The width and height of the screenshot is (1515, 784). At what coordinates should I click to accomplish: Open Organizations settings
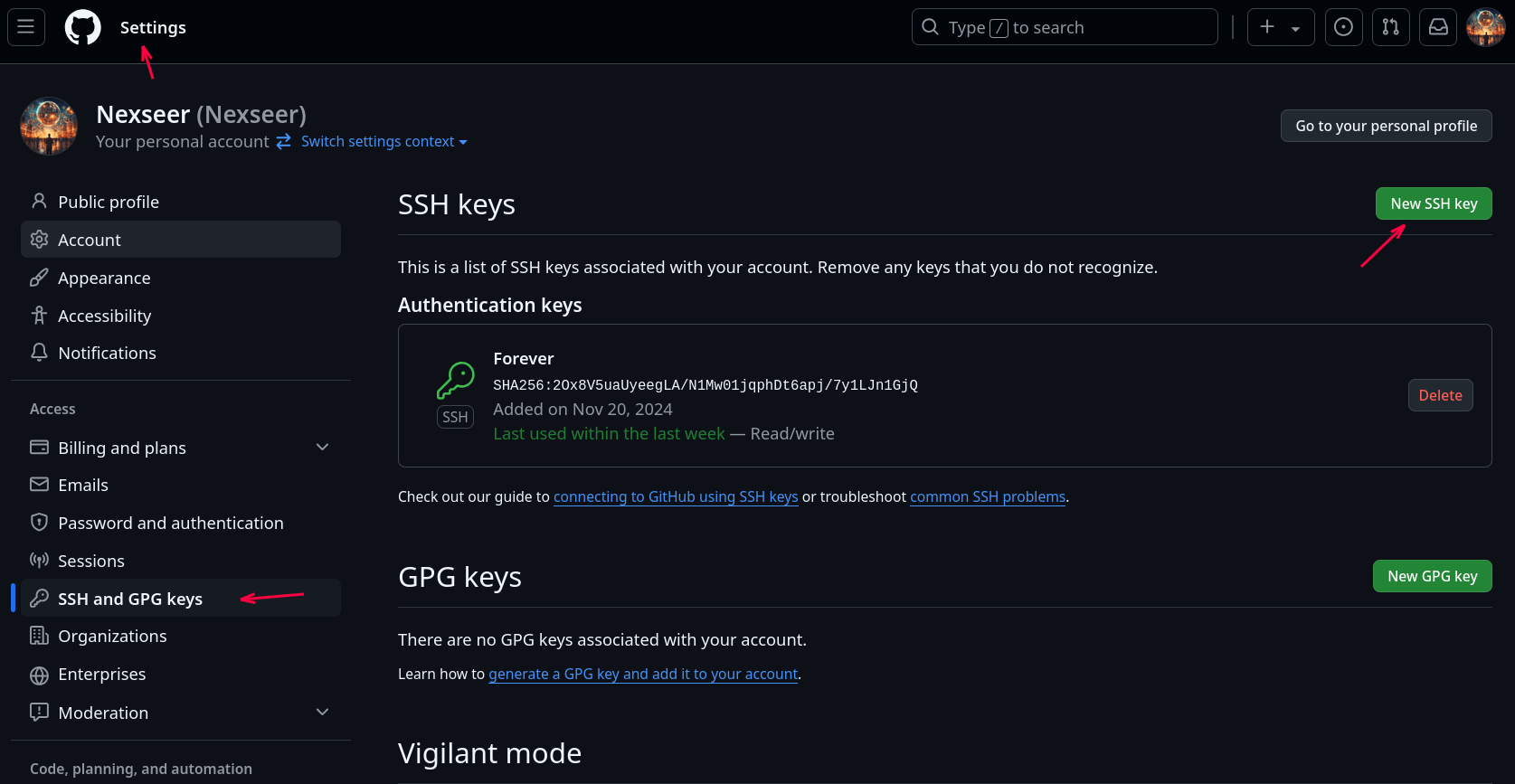[x=181, y=636]
